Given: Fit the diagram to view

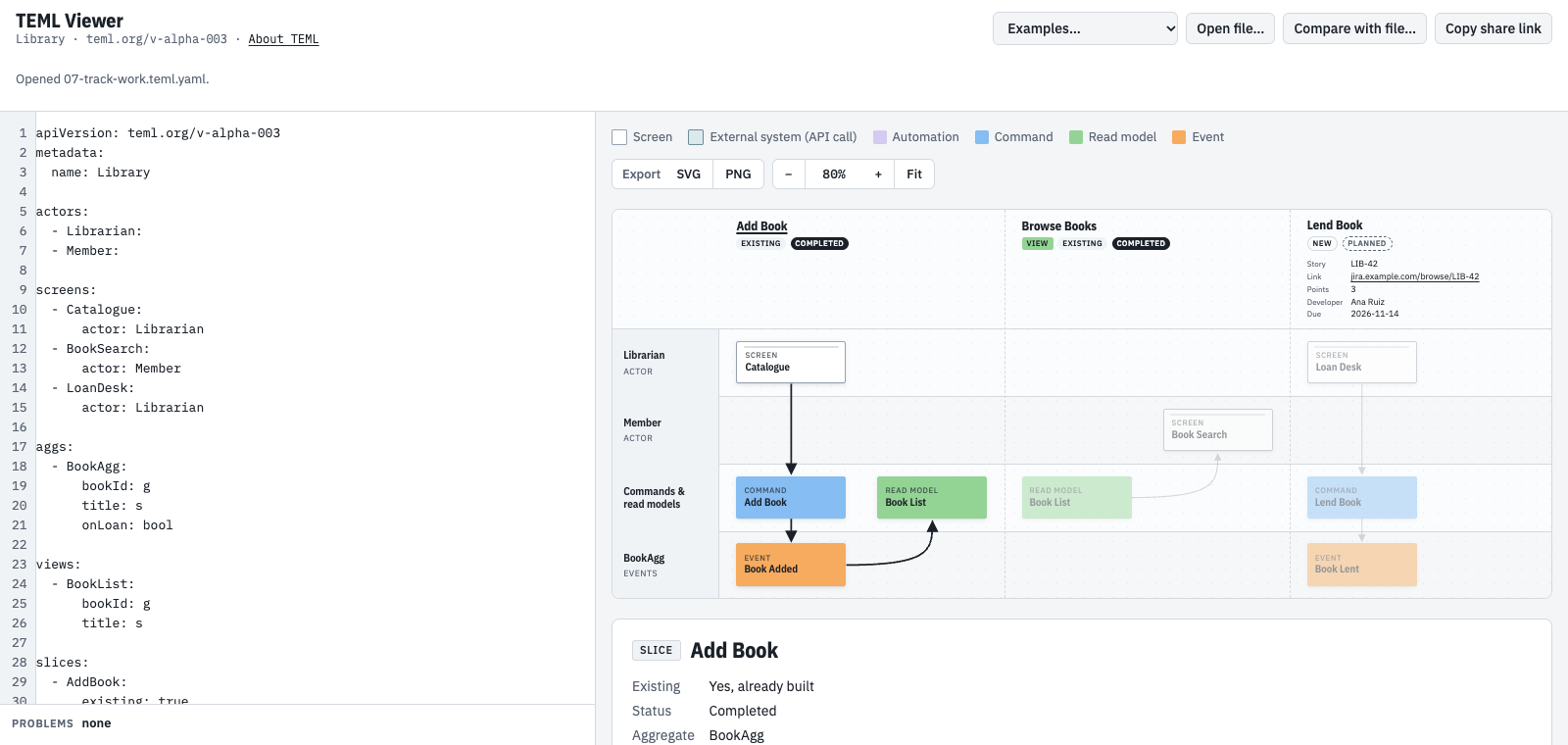Looking at the screenshot, I should pyautogui.click(x=914, y=174).
